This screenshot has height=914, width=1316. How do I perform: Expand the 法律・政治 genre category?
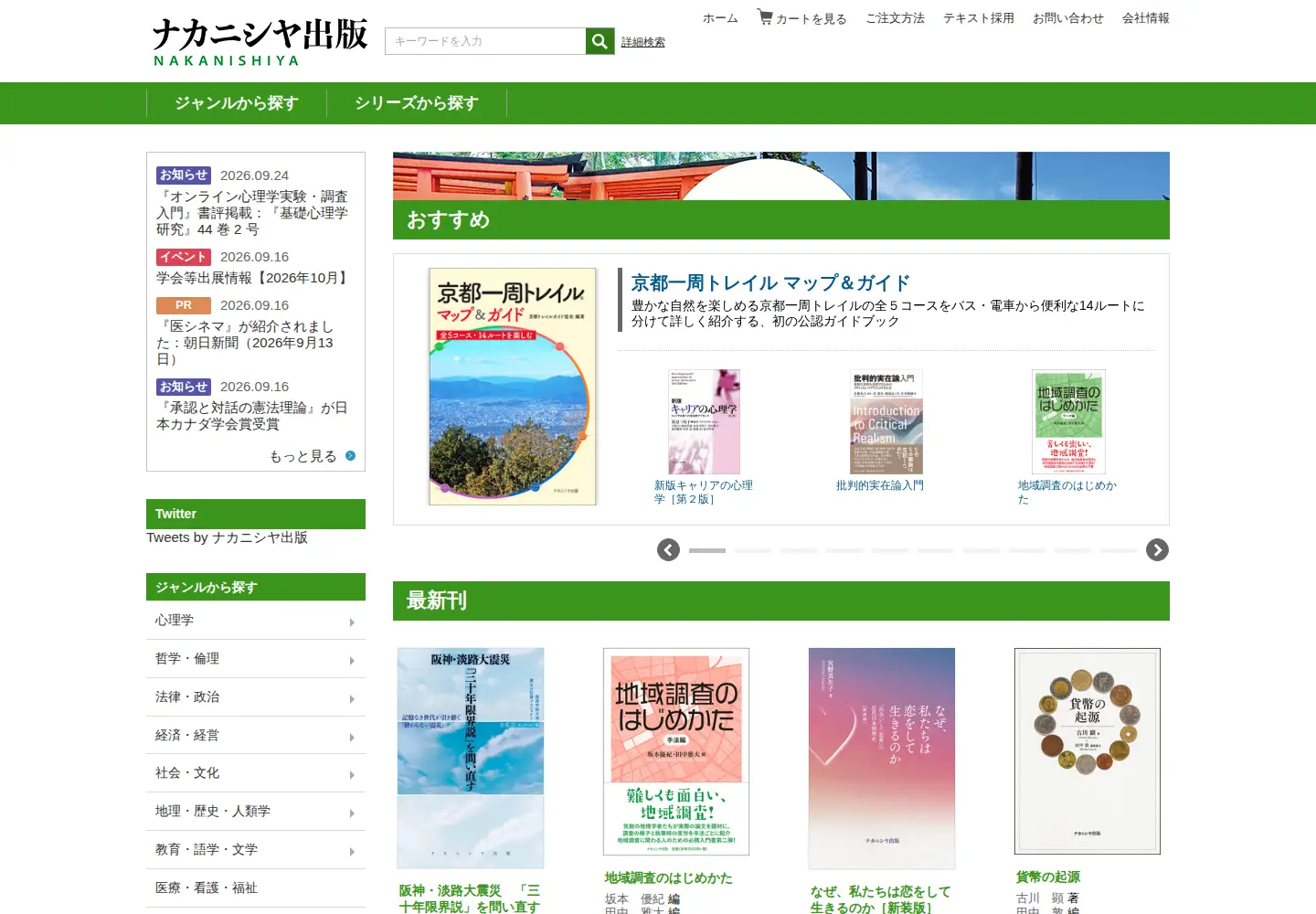coord(256,697)
